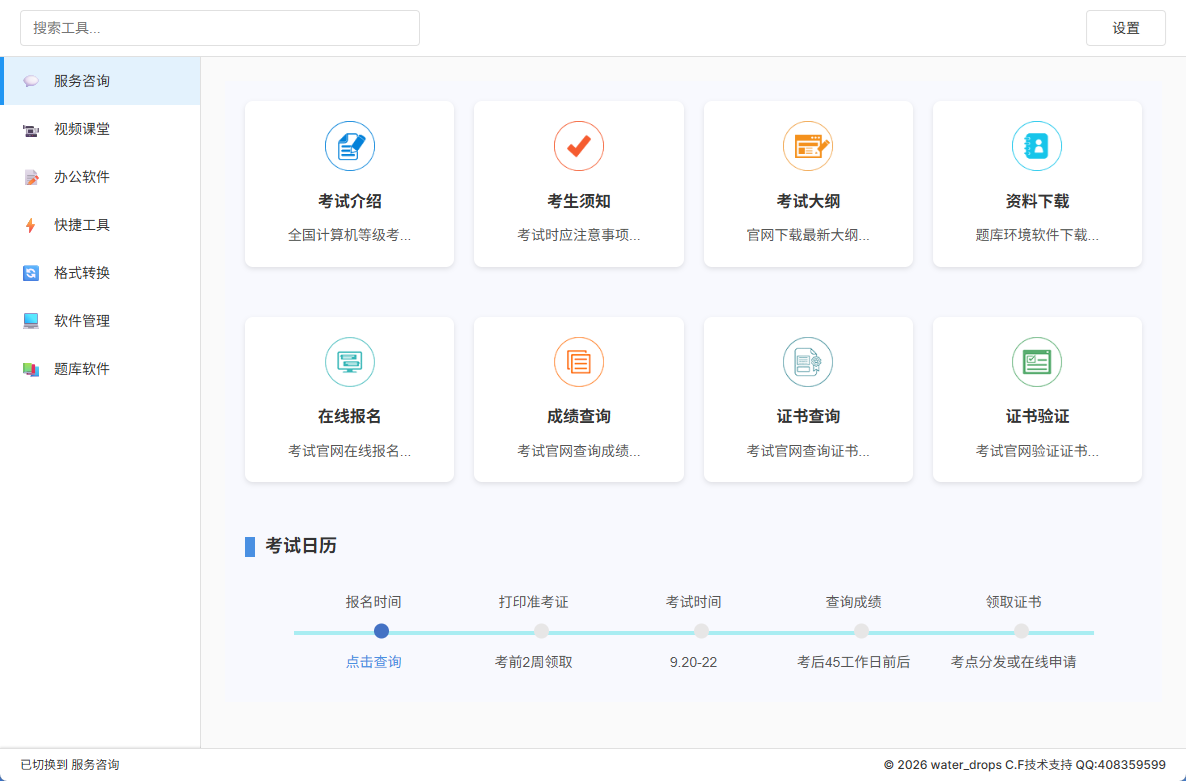Open the 软件管理 monitor icon

coord(32,320)
